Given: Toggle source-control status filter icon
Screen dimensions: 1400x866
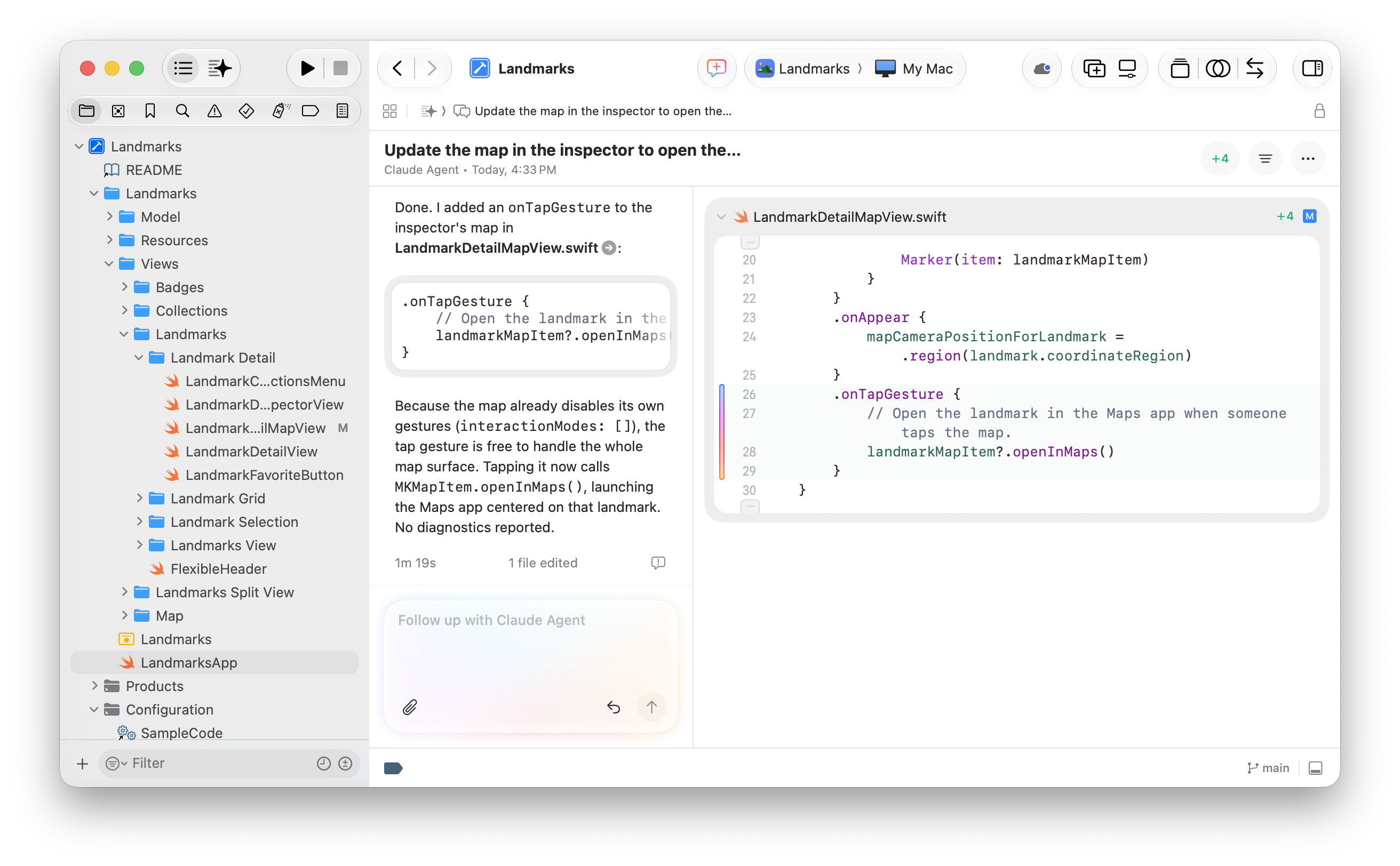Looking at the screenshot, I should tap(345, 763).
